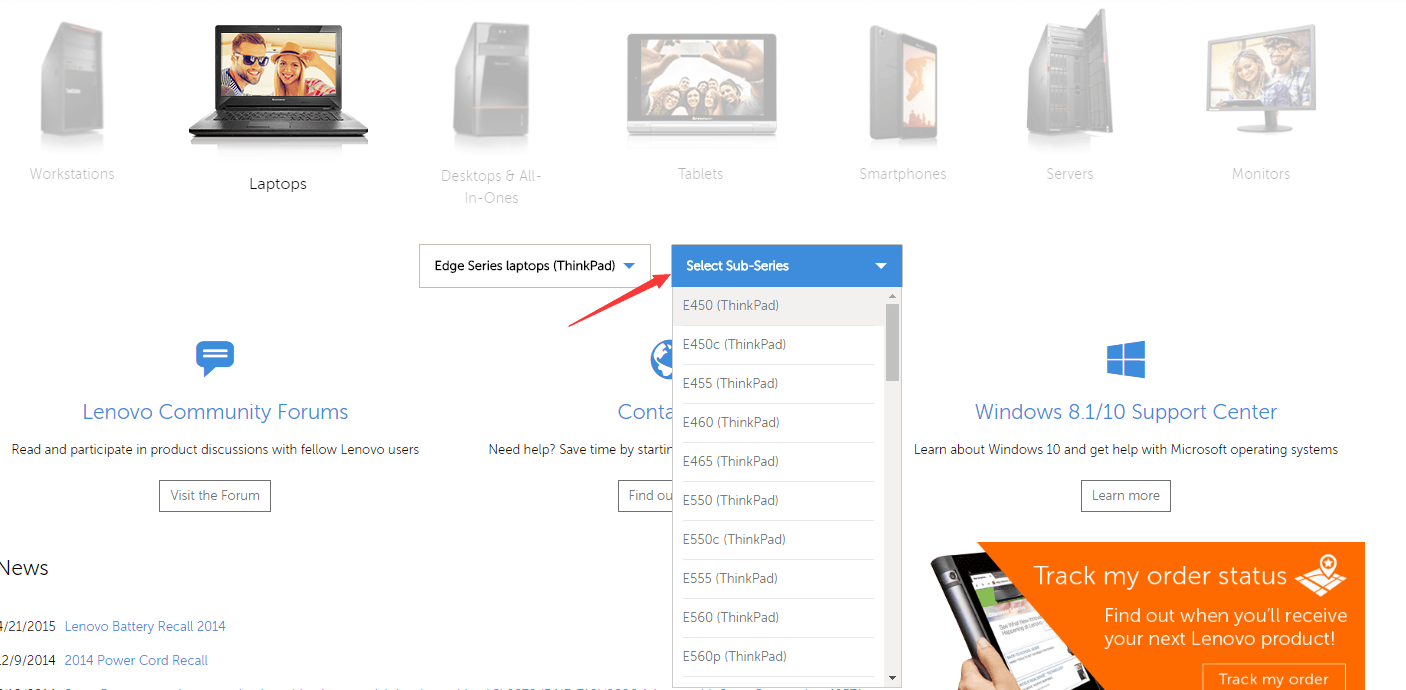This screenshot has width=1406, height=690.
Task: Open the Lenovo Community Forums link
Action: click(215, 412)
